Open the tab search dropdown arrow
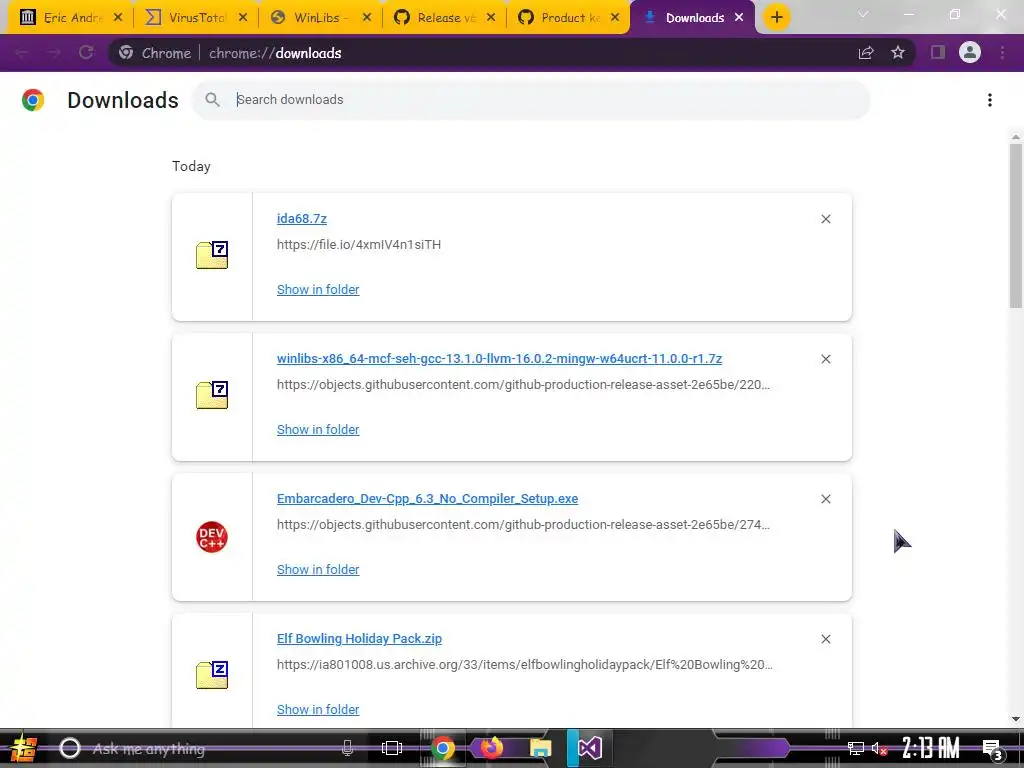Viewport: 1024px width, 768px height. [x=863, y=14]
